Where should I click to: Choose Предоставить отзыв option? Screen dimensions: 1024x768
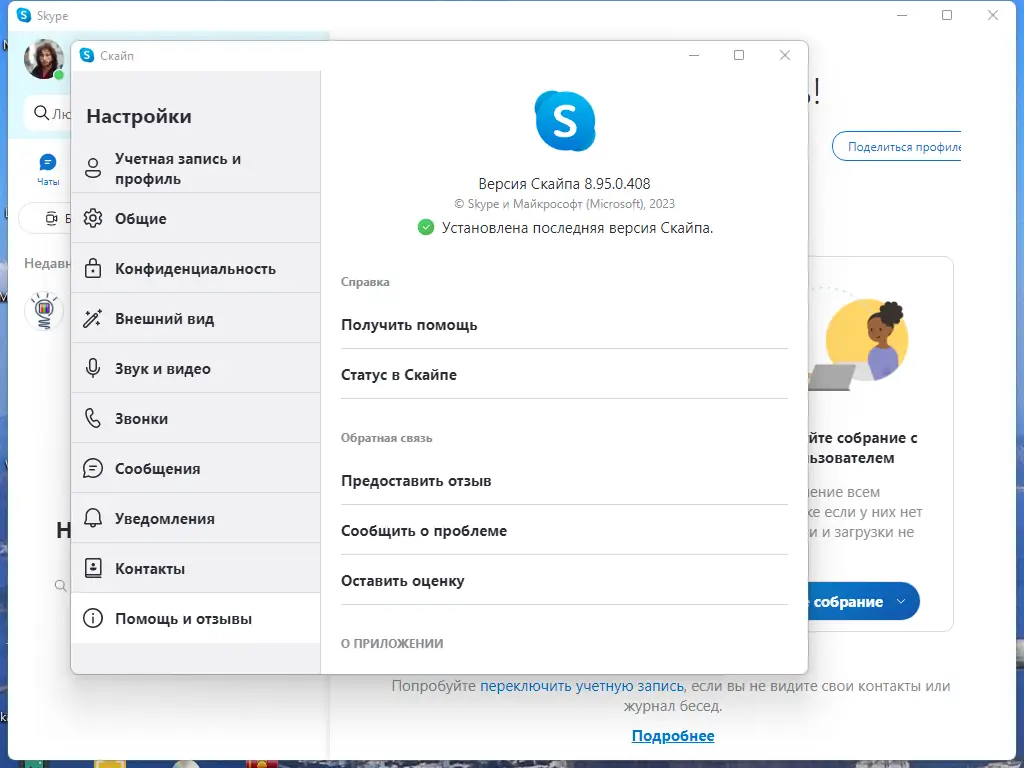click(564, 481)
